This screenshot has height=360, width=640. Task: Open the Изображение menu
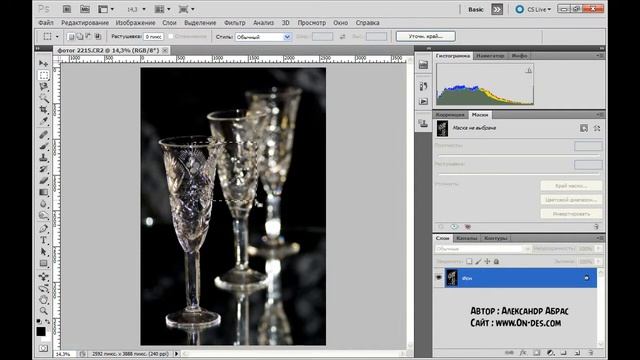135,23
